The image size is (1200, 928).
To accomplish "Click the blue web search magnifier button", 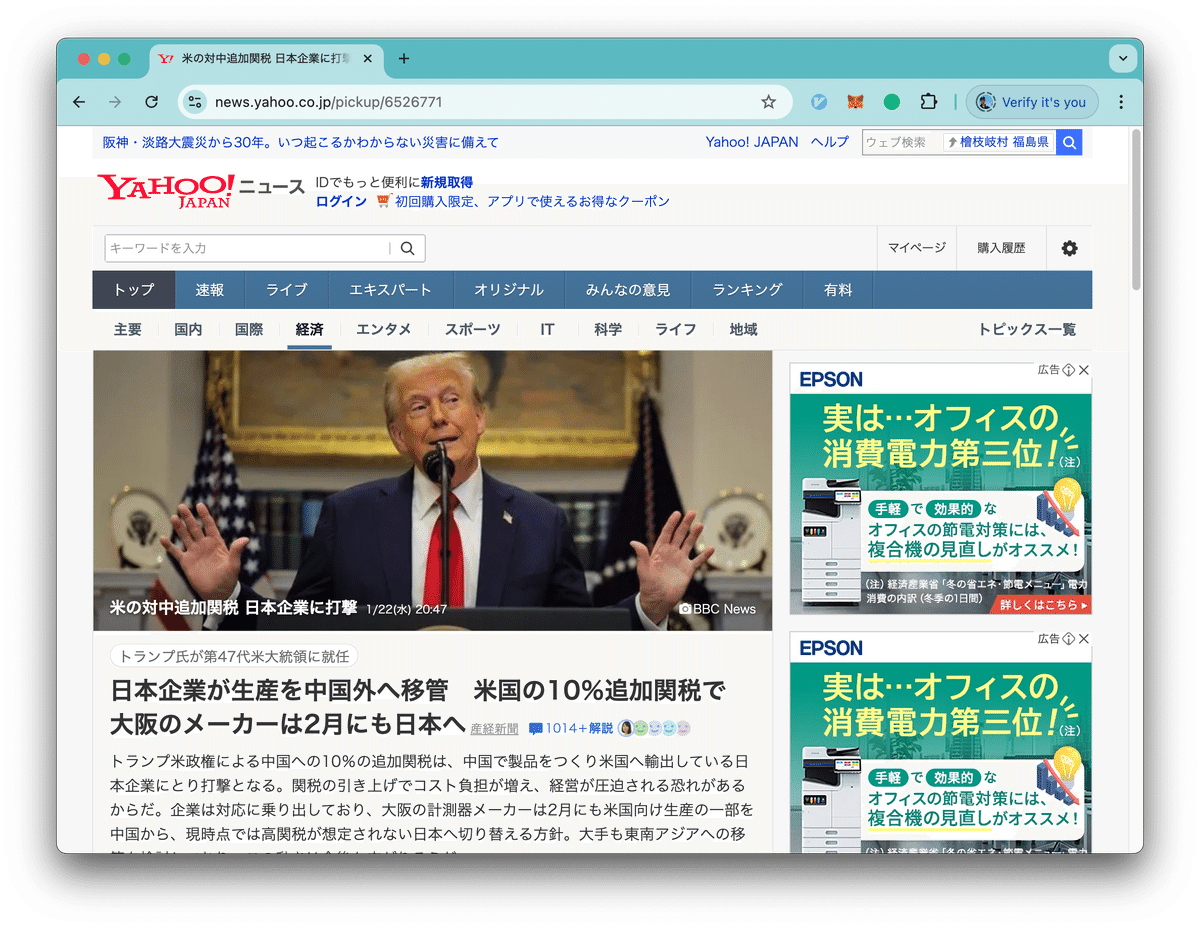I will pyautogui.click(x=1069, y=143).
